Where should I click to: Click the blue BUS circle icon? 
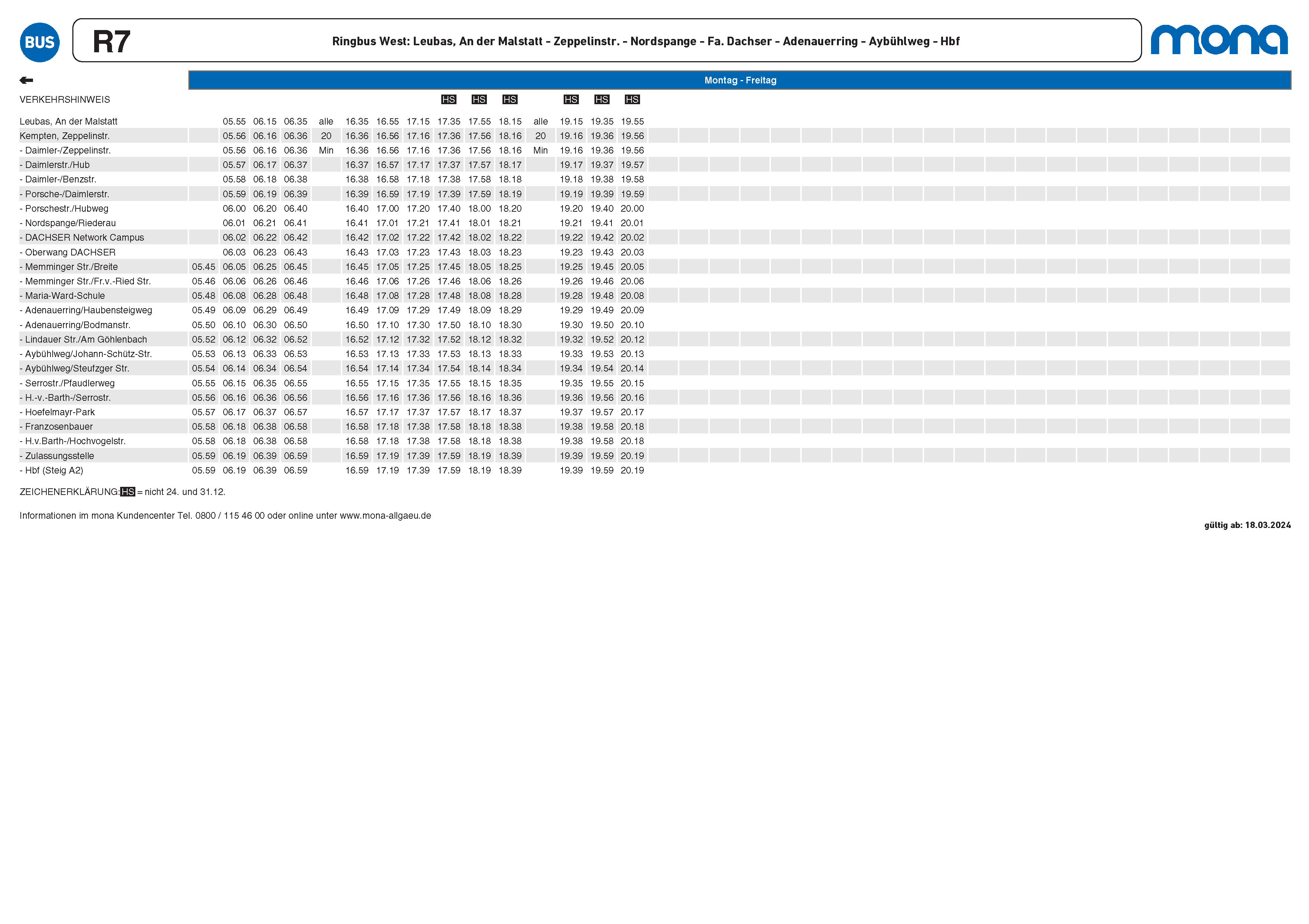pos(39,42)
